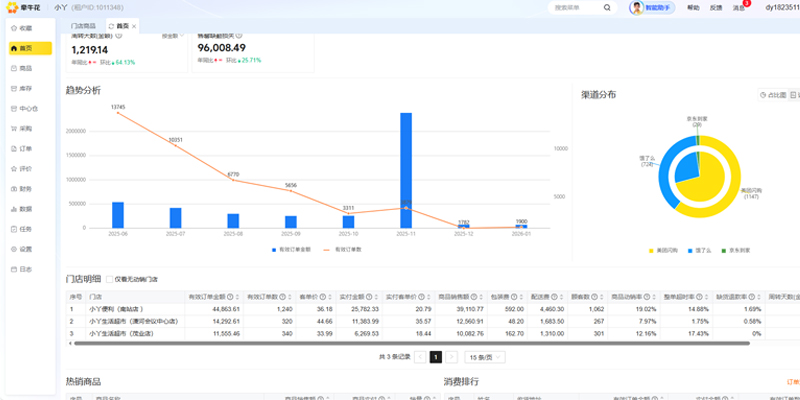Click the magnifier icon in the search box
This screenshot has width=800, height=400.
click(610, 8)
